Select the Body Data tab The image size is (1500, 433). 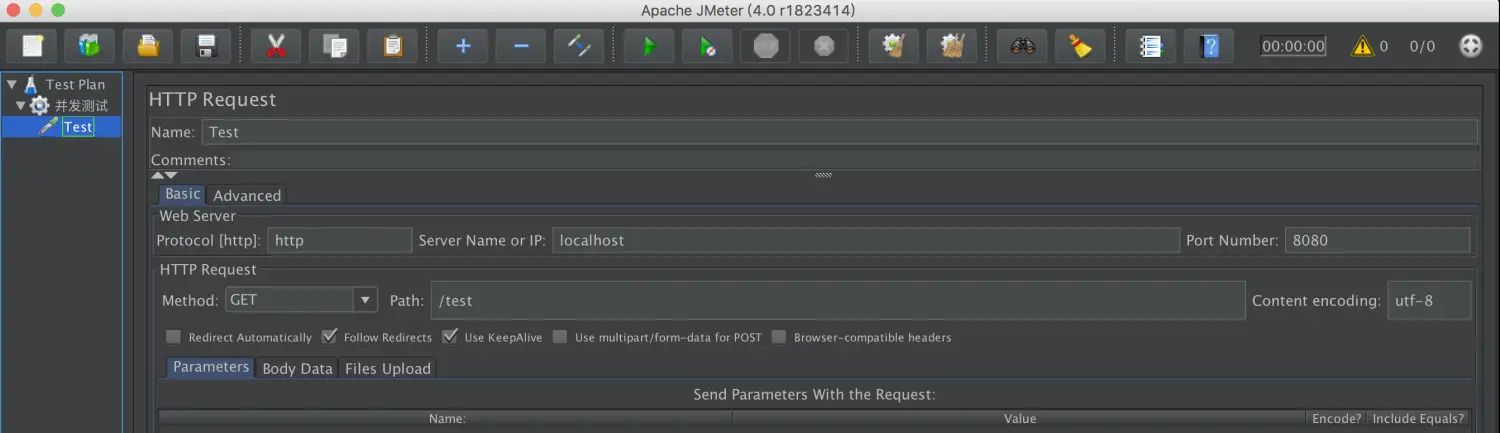pyautogui.click(x=297, y=368)
